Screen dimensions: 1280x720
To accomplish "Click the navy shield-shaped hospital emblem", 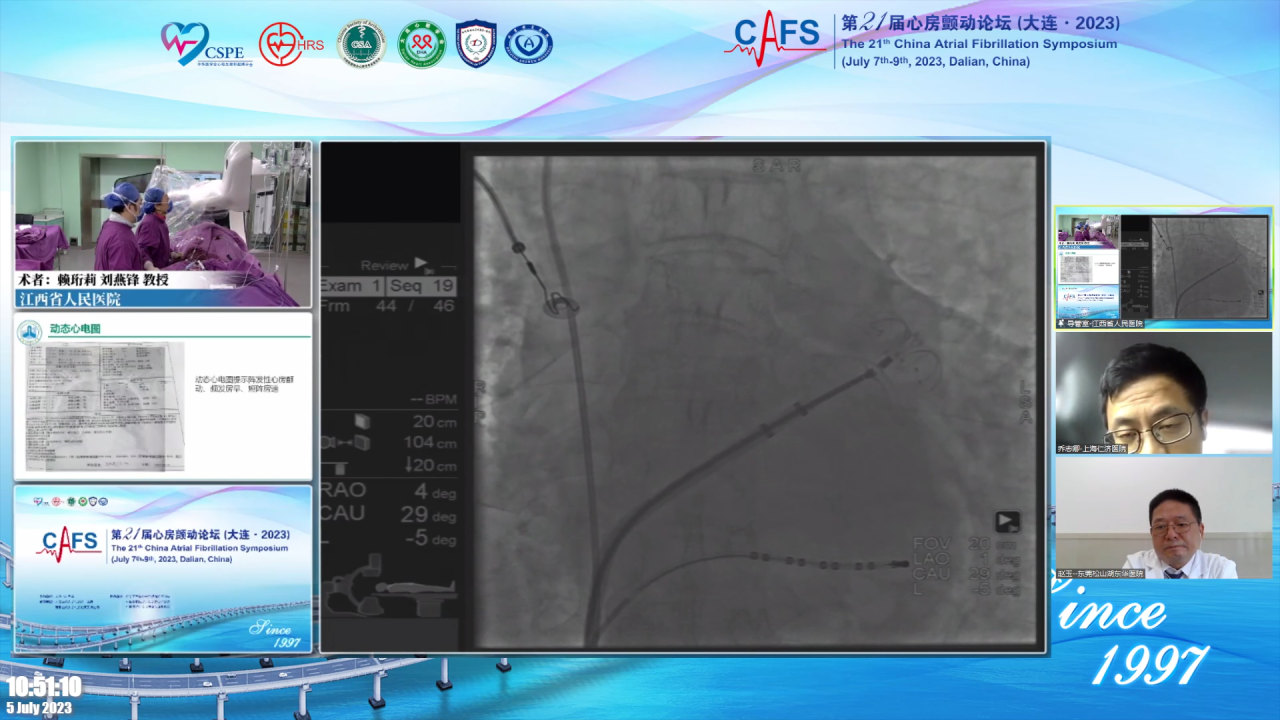I will [x=476, y=44].
